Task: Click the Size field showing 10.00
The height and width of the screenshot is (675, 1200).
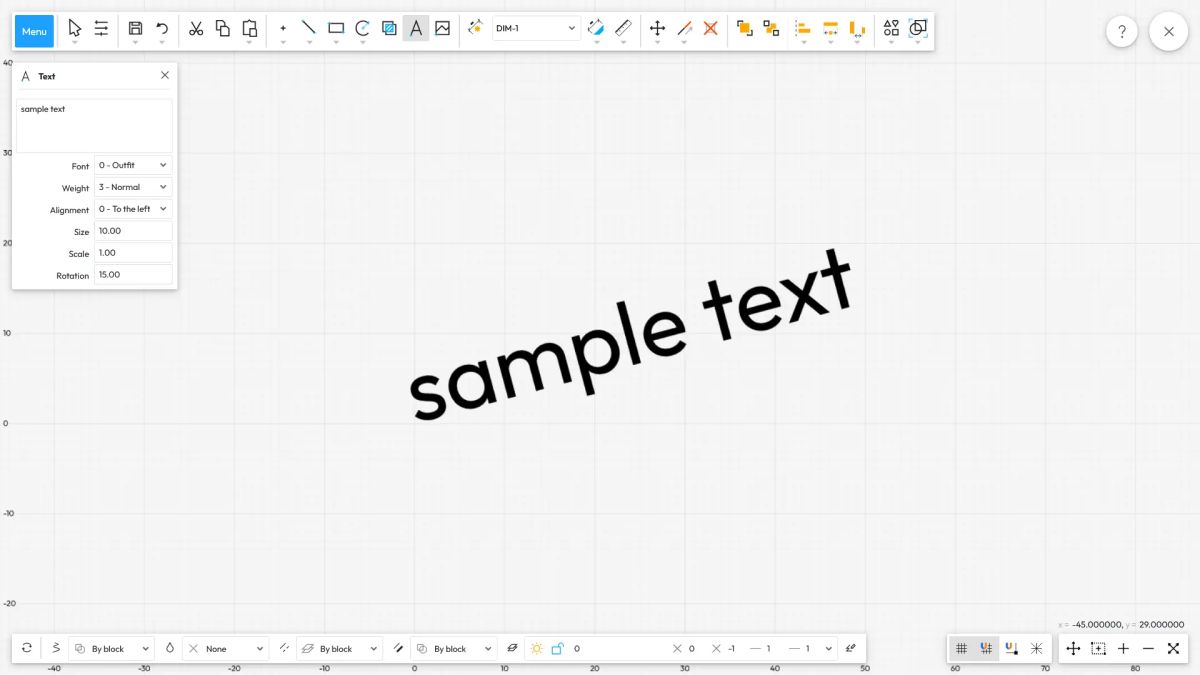Action: coord(133,231)
